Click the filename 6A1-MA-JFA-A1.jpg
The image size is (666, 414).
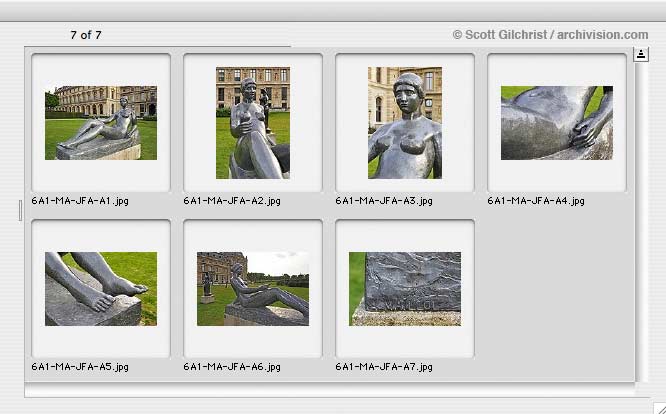pyautogui.click(x=80, y=200)
